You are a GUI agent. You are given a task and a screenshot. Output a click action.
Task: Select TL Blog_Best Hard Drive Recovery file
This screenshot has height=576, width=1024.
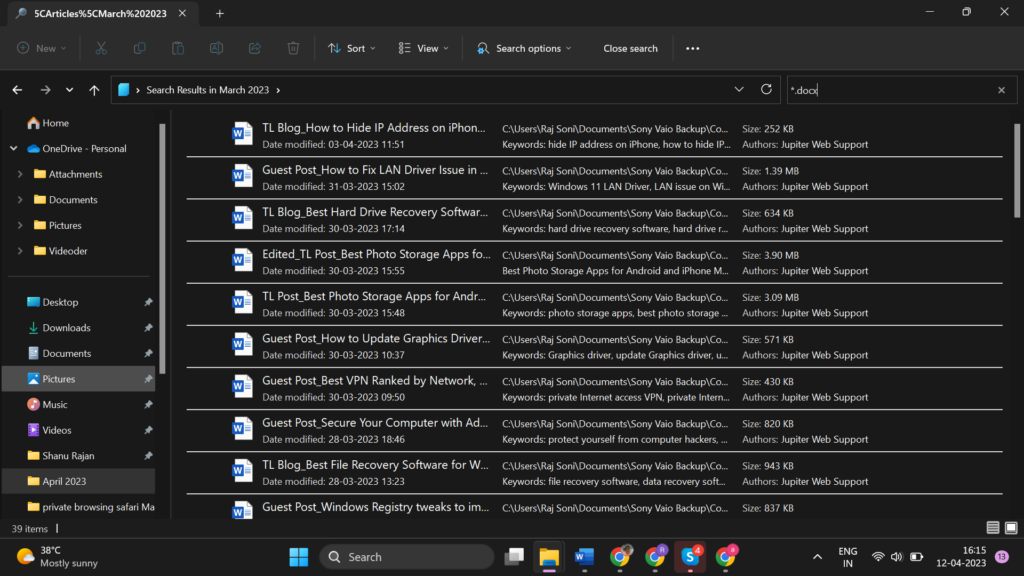594,220
